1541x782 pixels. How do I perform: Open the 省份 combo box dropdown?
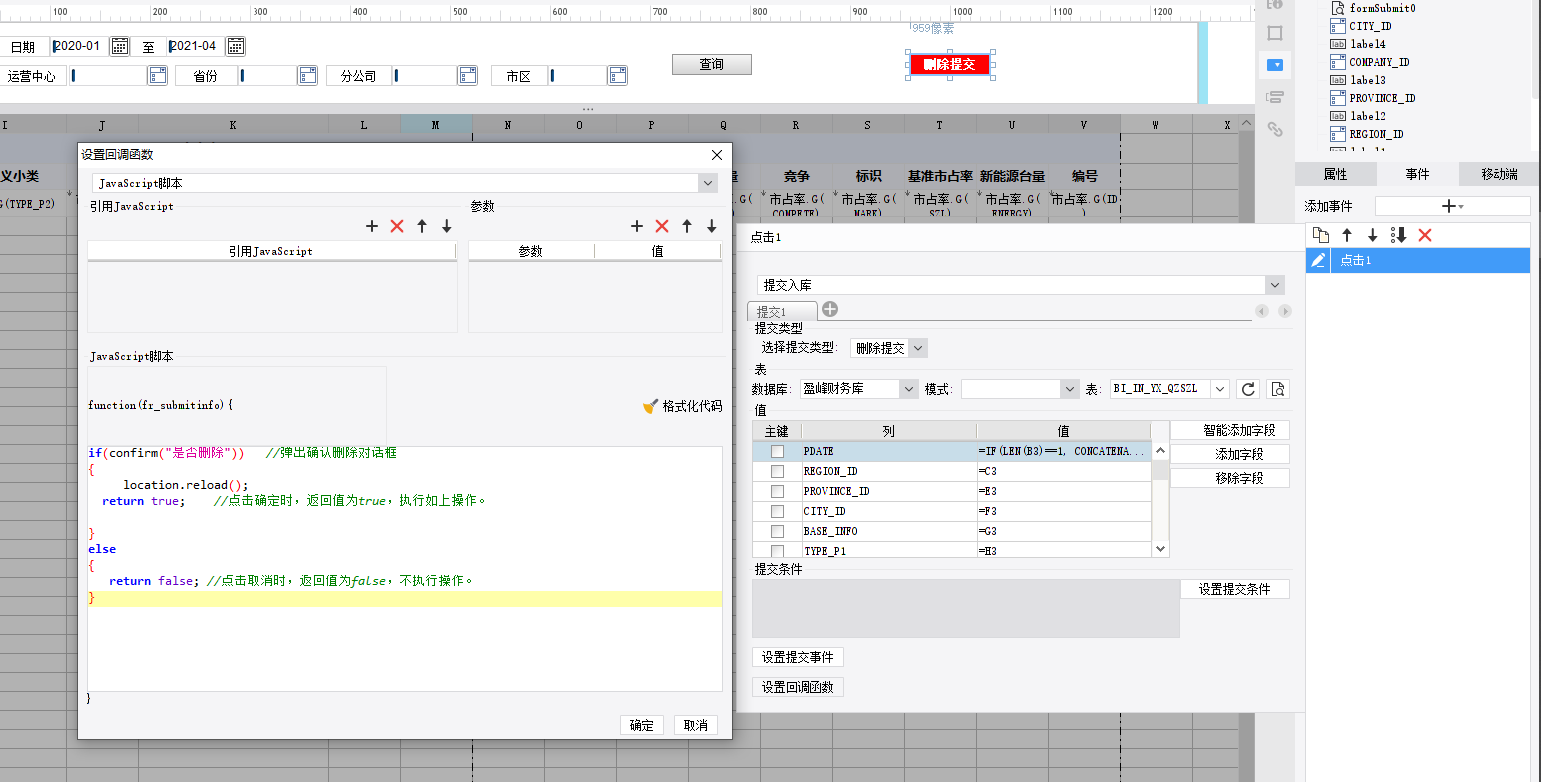pos(307,75)
